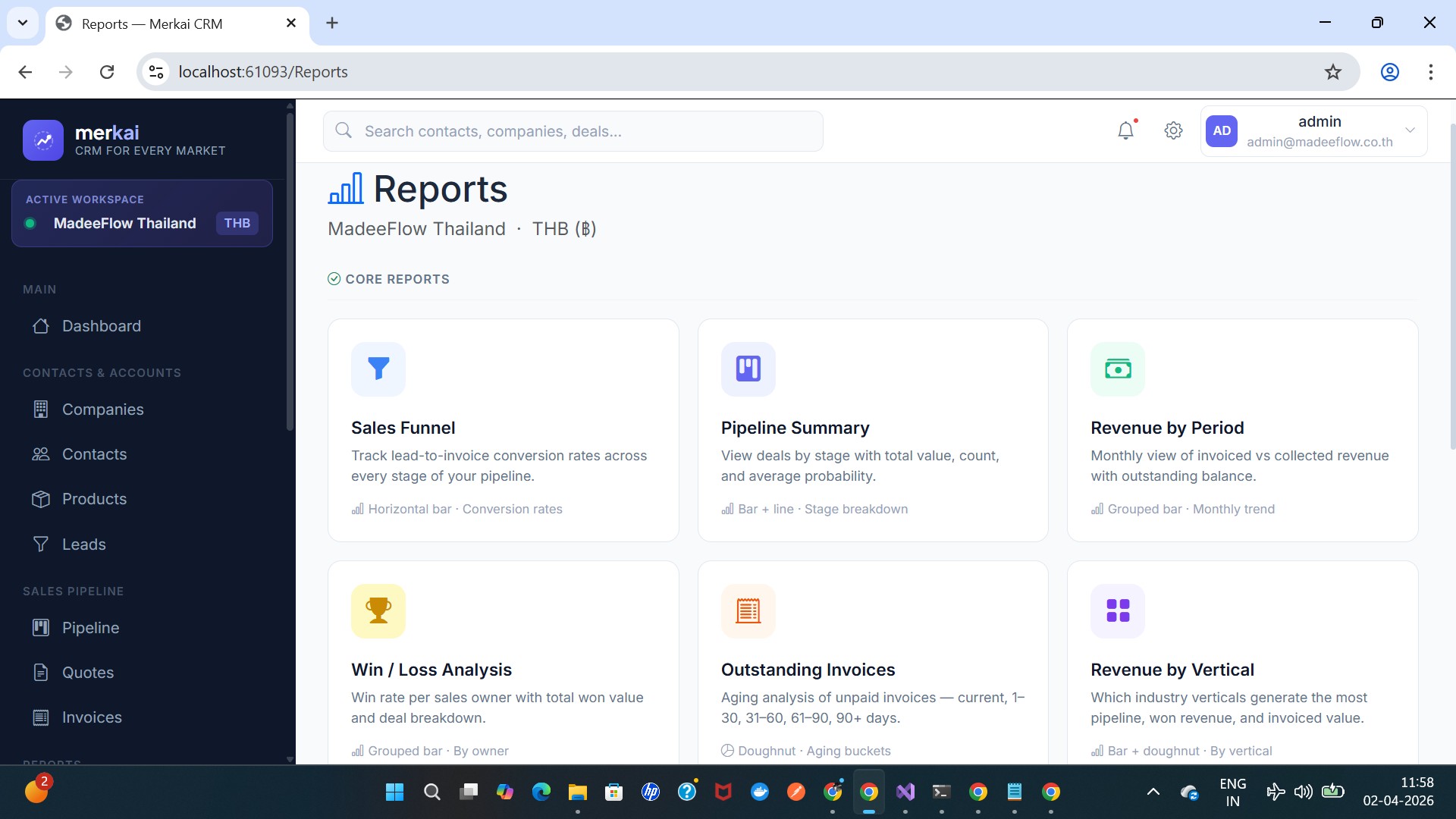Click the Reports bar chart heading icon
This screenshot has width=1456, height=819.
coord(346,189)
